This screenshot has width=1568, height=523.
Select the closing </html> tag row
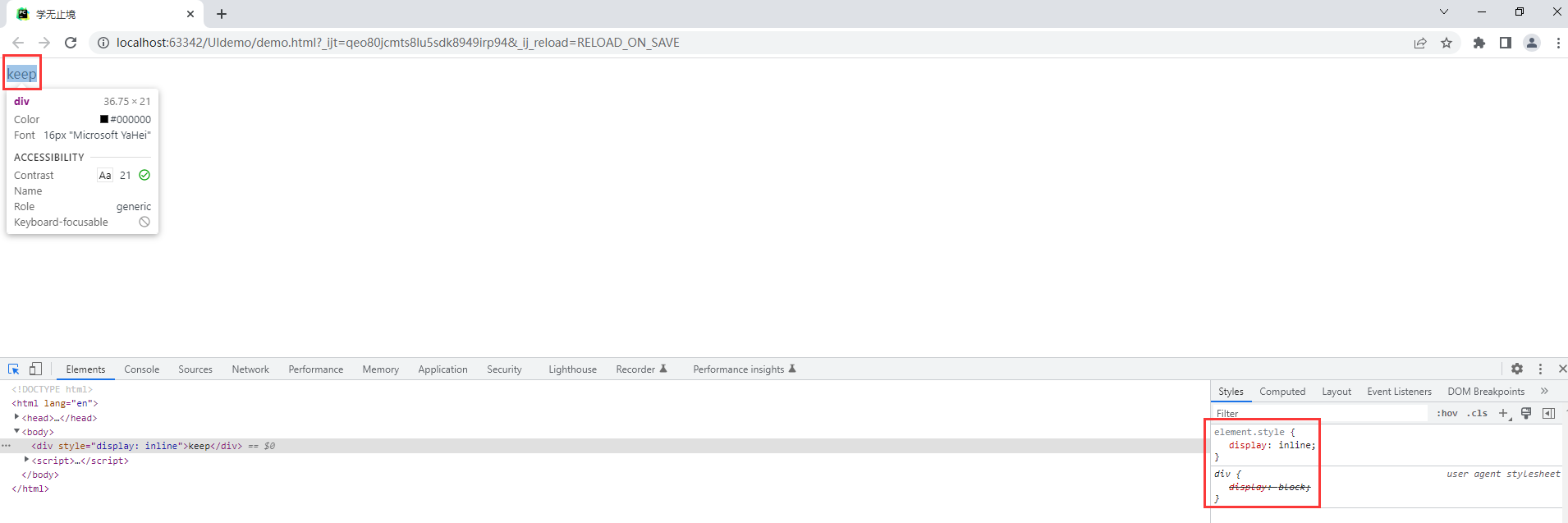click(x=30, y=489)
